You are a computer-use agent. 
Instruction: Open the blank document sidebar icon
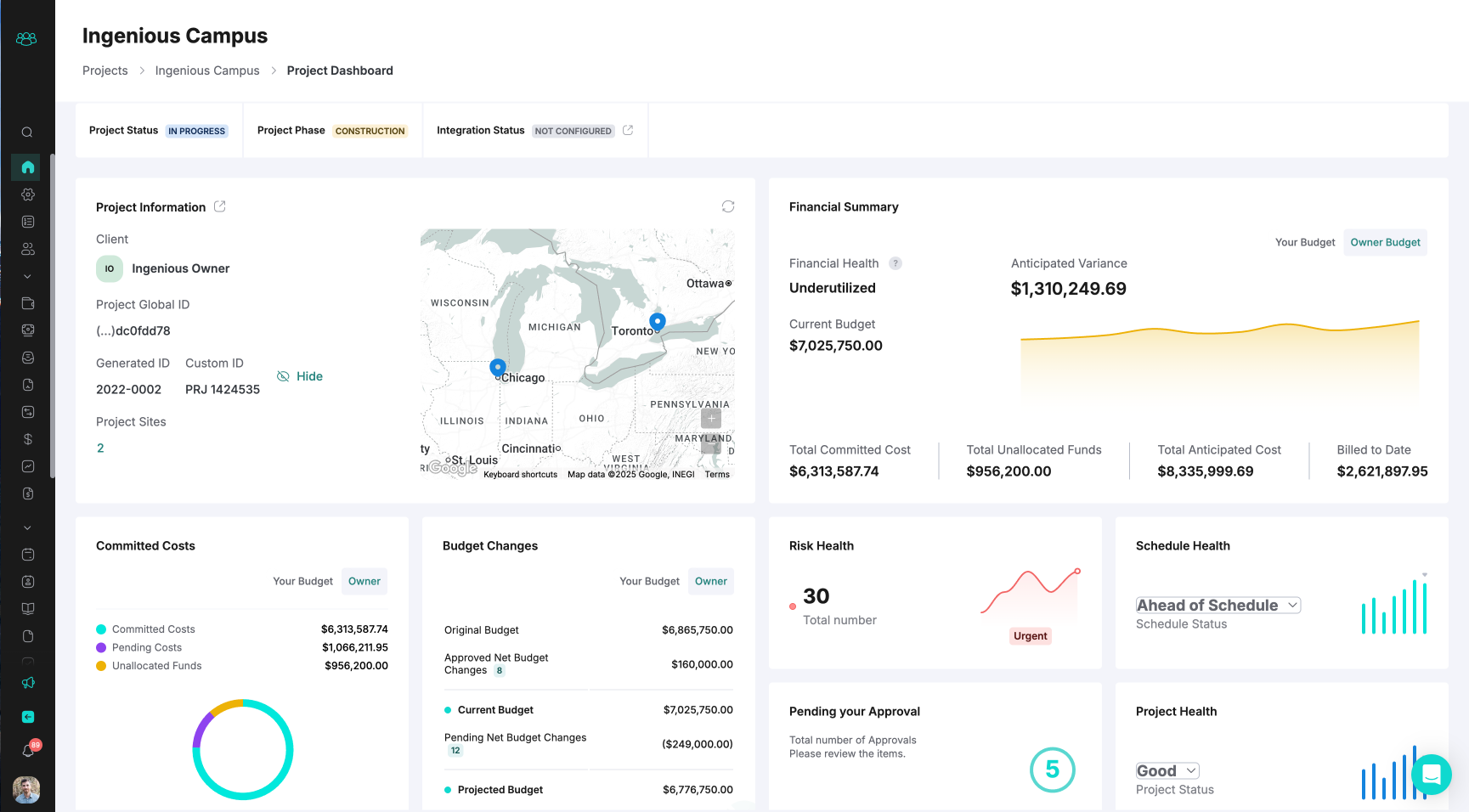[x=27, y=636]
